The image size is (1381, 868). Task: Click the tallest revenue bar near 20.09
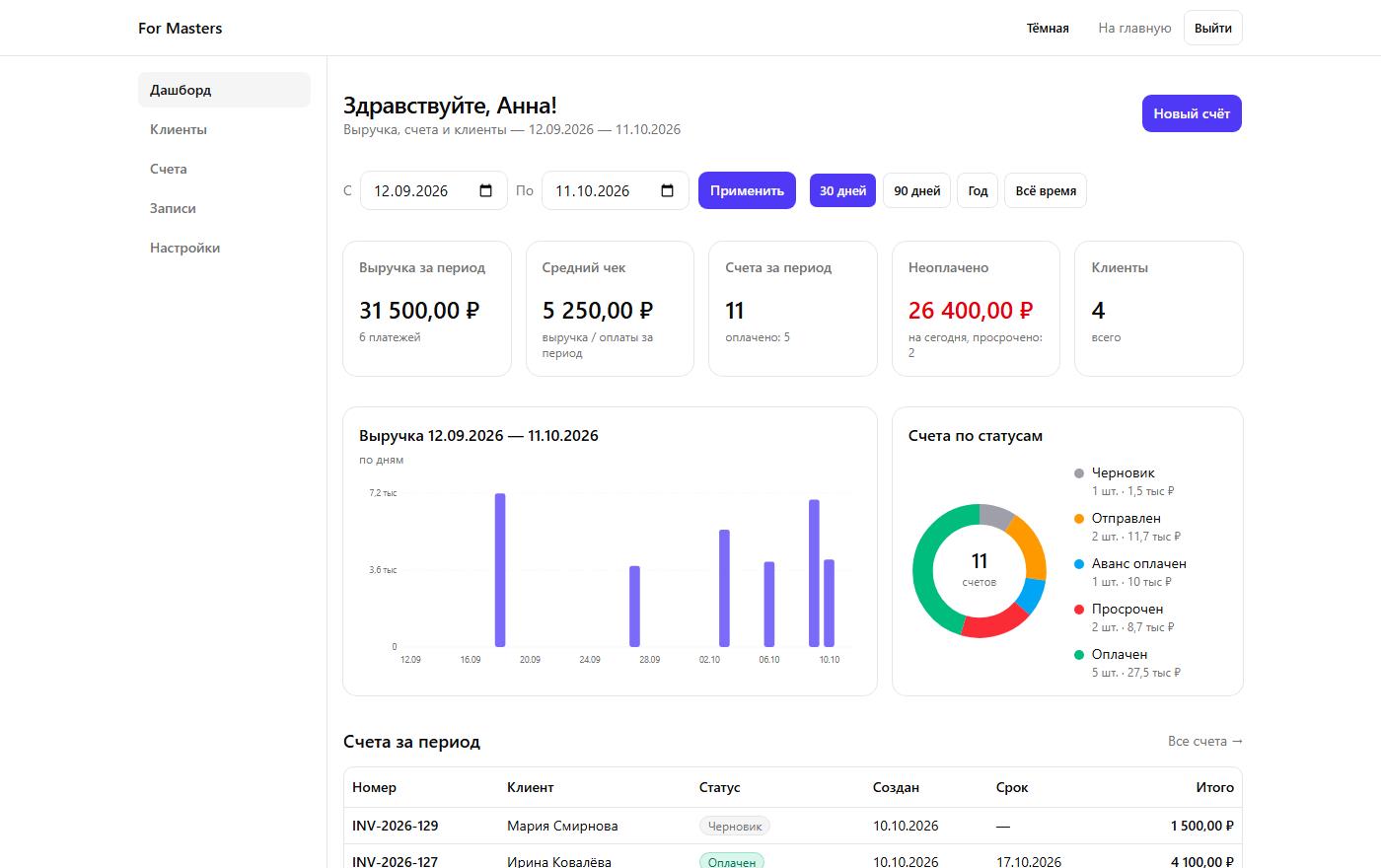tap(500, 569)
